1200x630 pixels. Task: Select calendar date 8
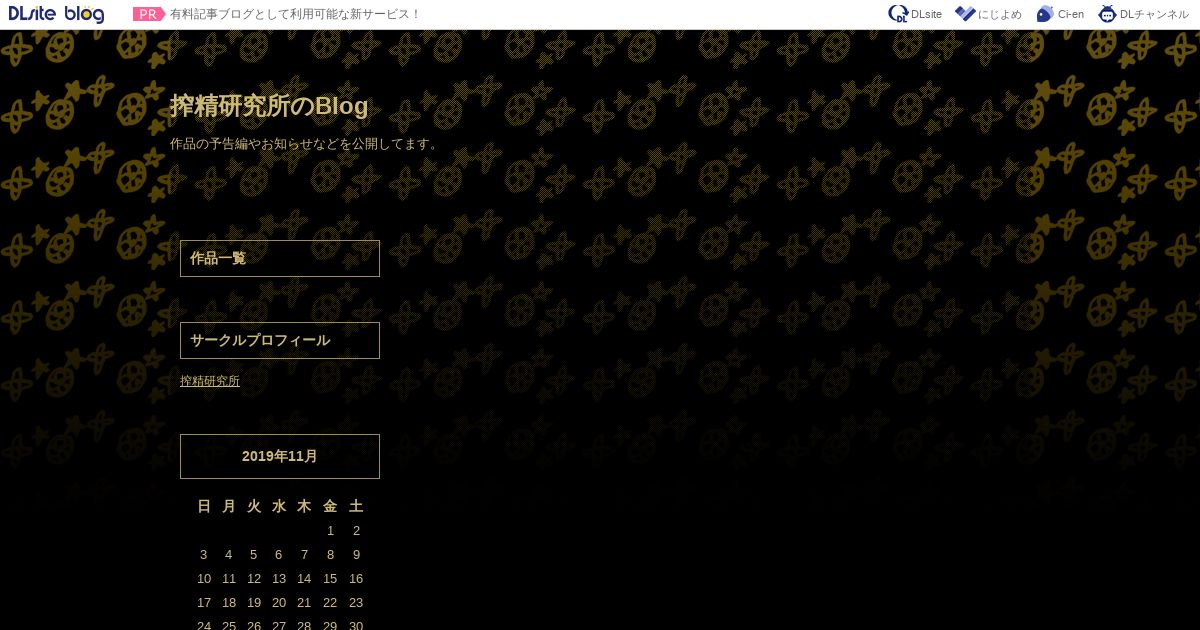pyautogui.click(x=330, y=555)
